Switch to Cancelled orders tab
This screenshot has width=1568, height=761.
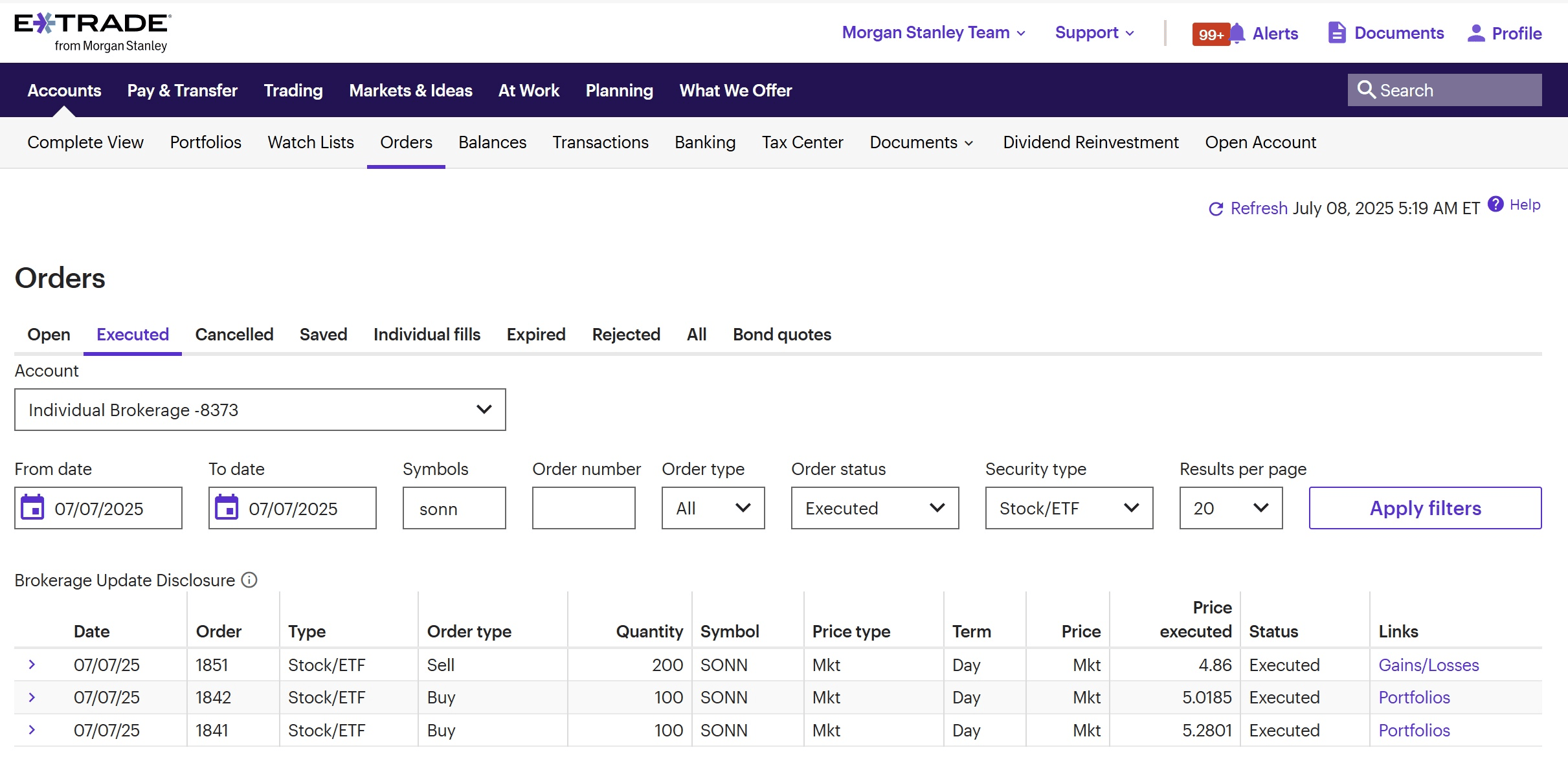[234, 335]
